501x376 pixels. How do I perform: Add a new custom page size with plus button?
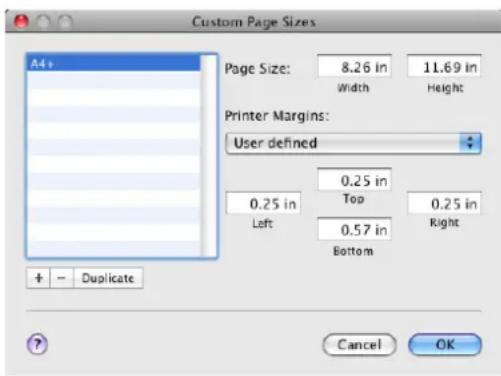pos(38,278)
